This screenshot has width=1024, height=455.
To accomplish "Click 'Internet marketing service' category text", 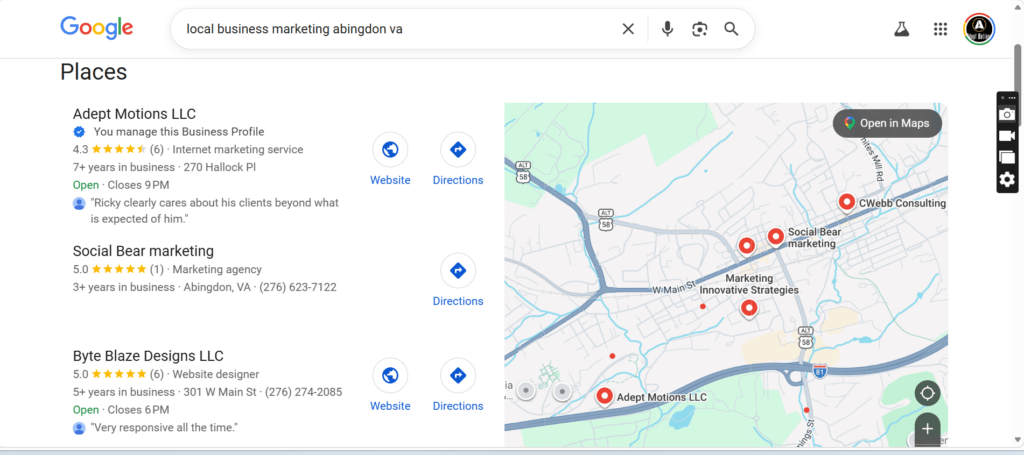I will tap(238, 149).
